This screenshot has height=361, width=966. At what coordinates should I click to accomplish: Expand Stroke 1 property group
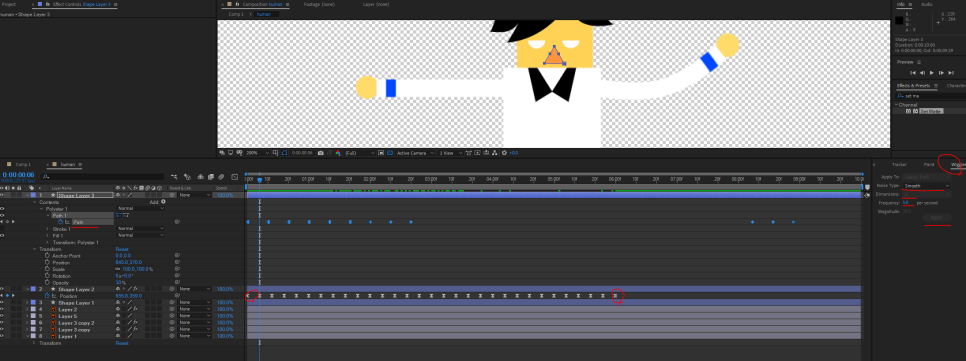(x=47, y=229)
